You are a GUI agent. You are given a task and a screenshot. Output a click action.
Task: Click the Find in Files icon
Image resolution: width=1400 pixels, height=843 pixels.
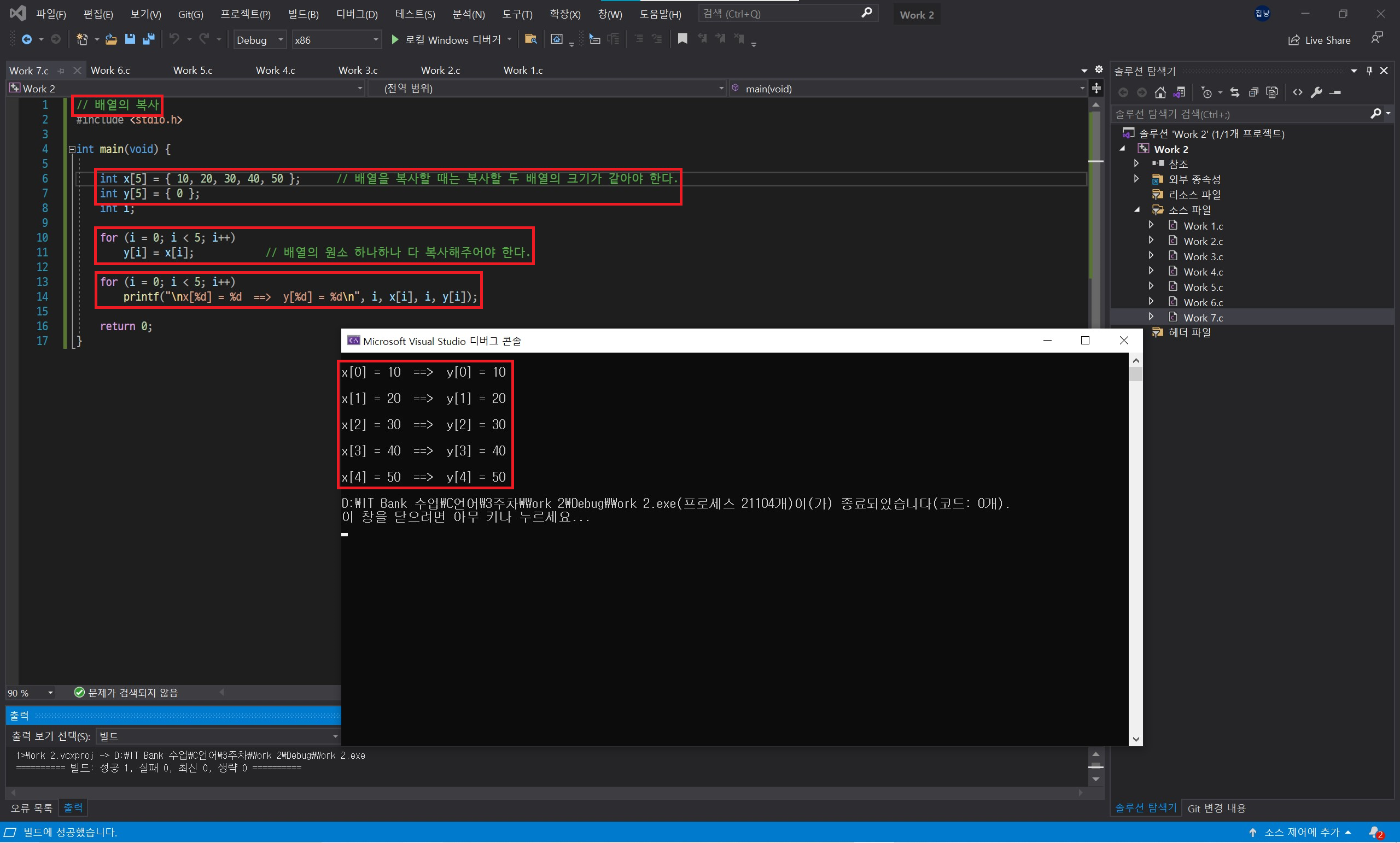(530, 39)
